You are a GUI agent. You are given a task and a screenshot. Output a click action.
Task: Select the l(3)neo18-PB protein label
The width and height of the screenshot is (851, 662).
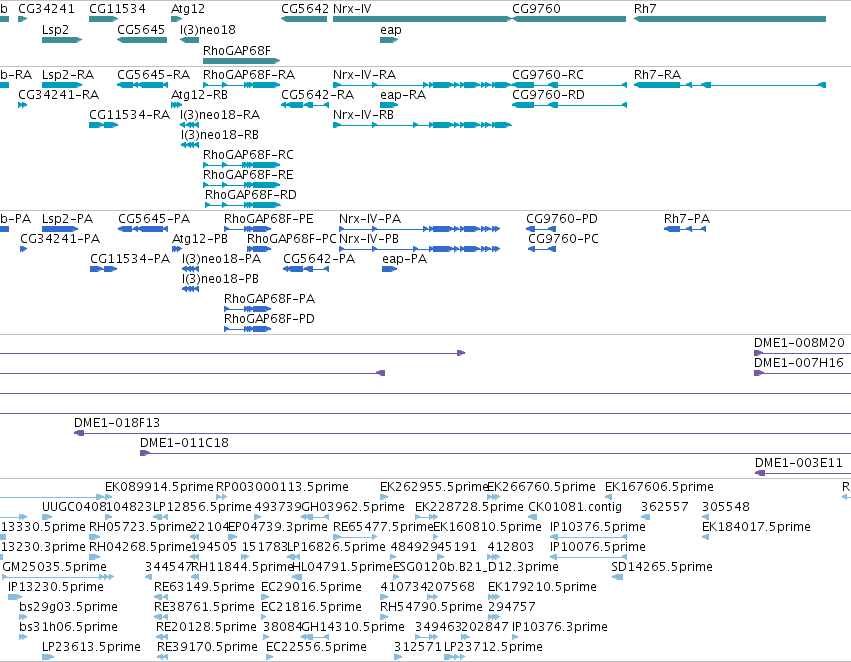coord(220,279)
